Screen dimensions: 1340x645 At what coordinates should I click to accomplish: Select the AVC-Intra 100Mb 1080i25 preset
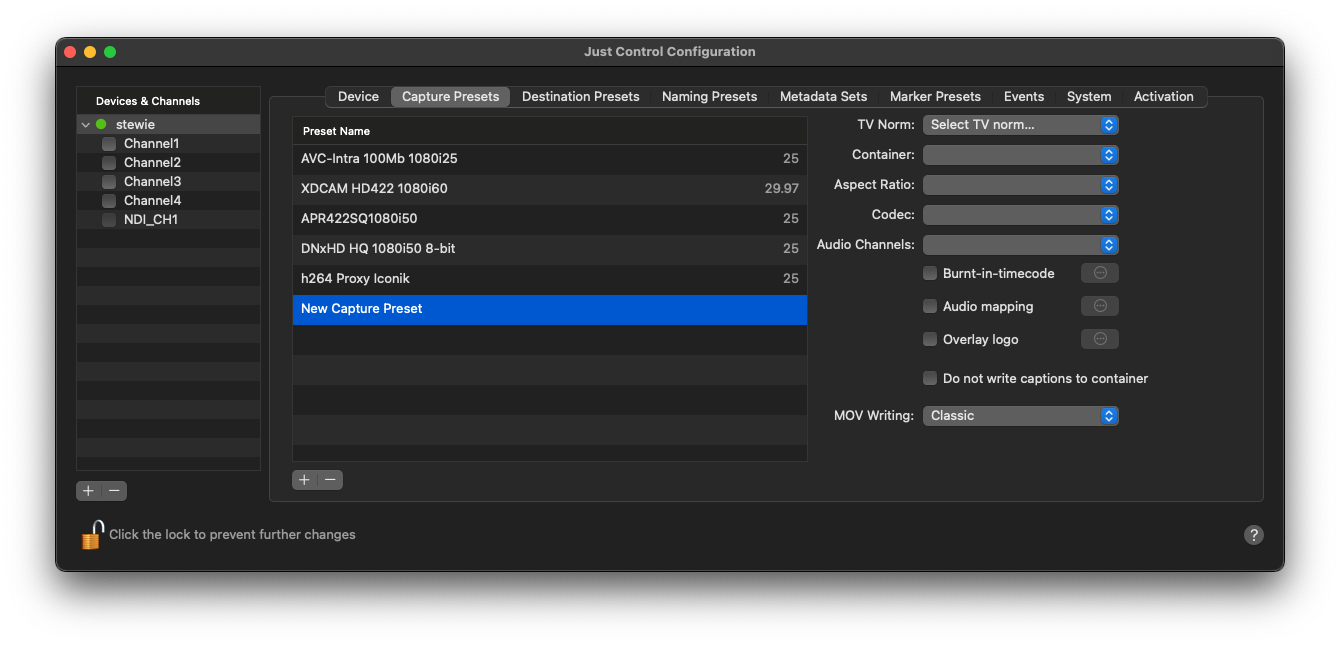(x=549, y=159)
